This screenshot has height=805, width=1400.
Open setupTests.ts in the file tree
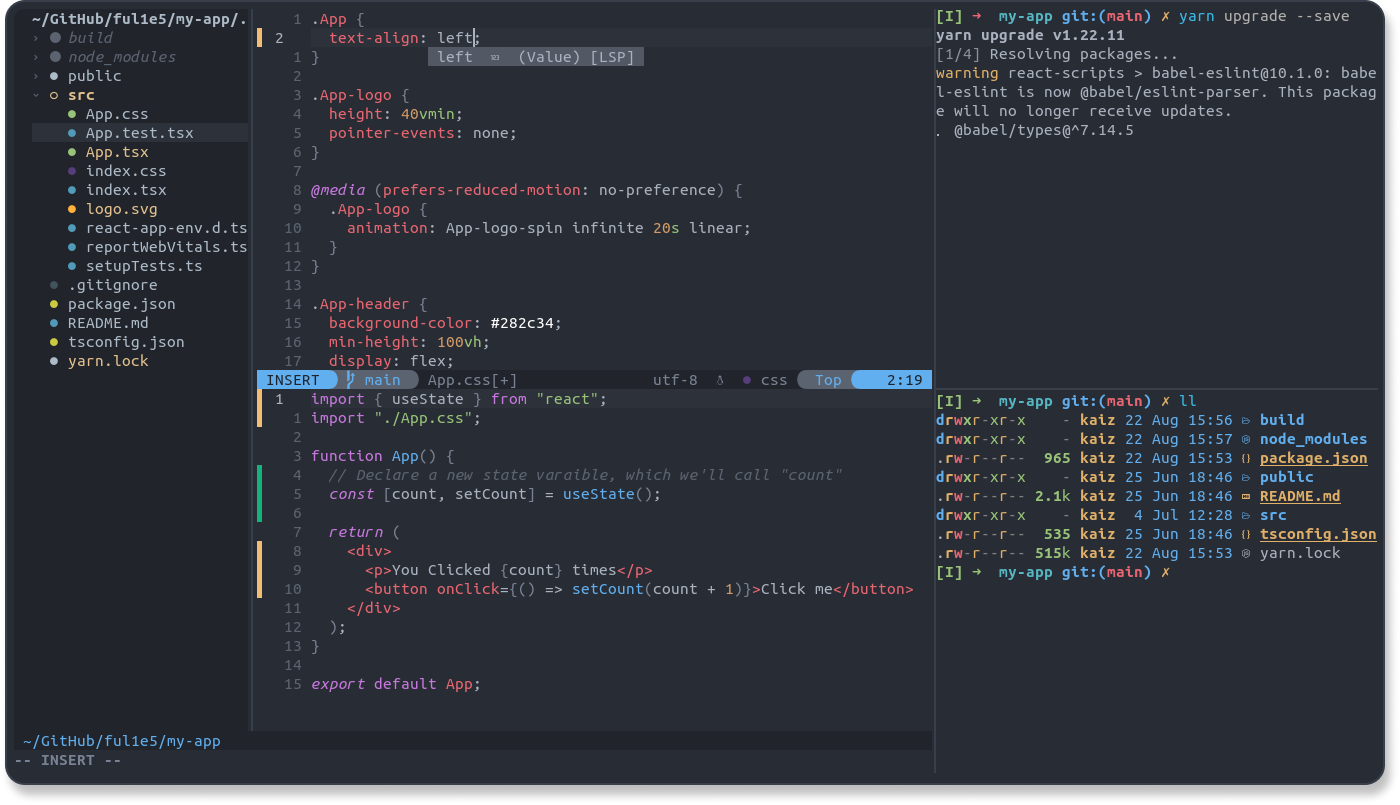click(144, 266)
